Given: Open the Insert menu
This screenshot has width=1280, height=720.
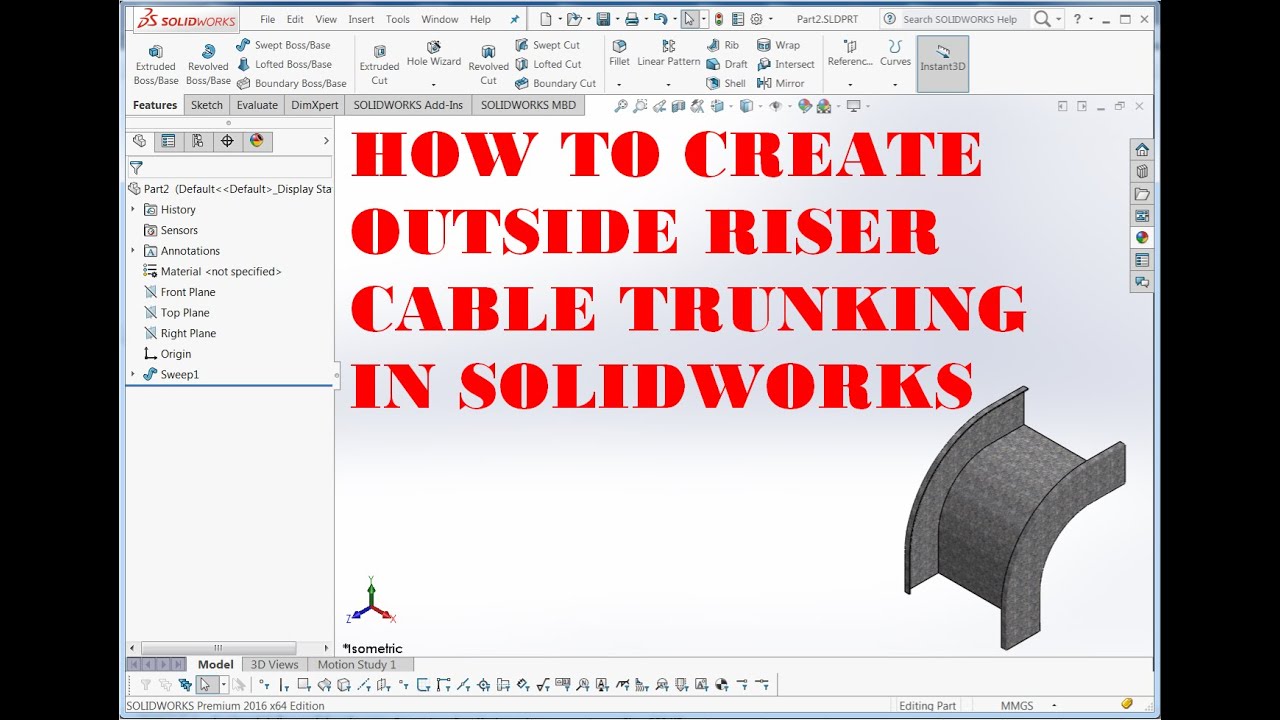Looking at the screenshot, I should (x=361, y=19).
